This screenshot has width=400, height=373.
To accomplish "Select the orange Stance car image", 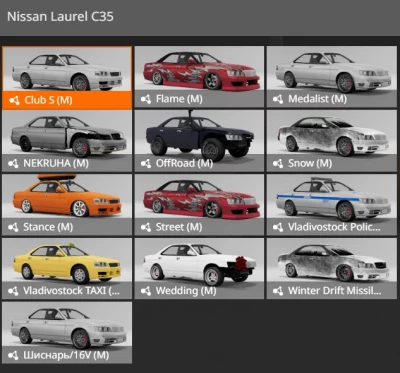I will tap(67, 197).
